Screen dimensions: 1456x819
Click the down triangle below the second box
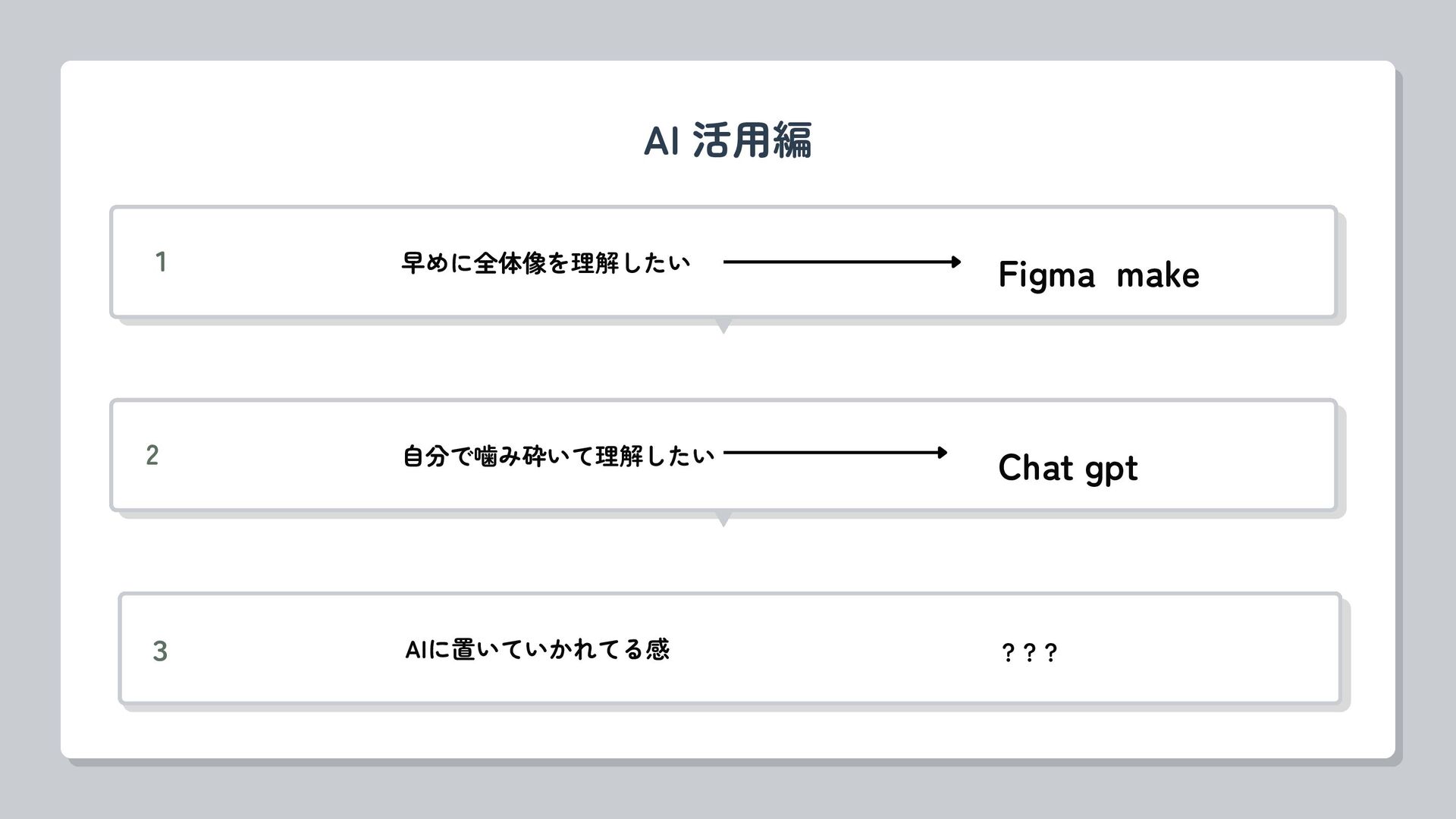click(x=723, y=520)
